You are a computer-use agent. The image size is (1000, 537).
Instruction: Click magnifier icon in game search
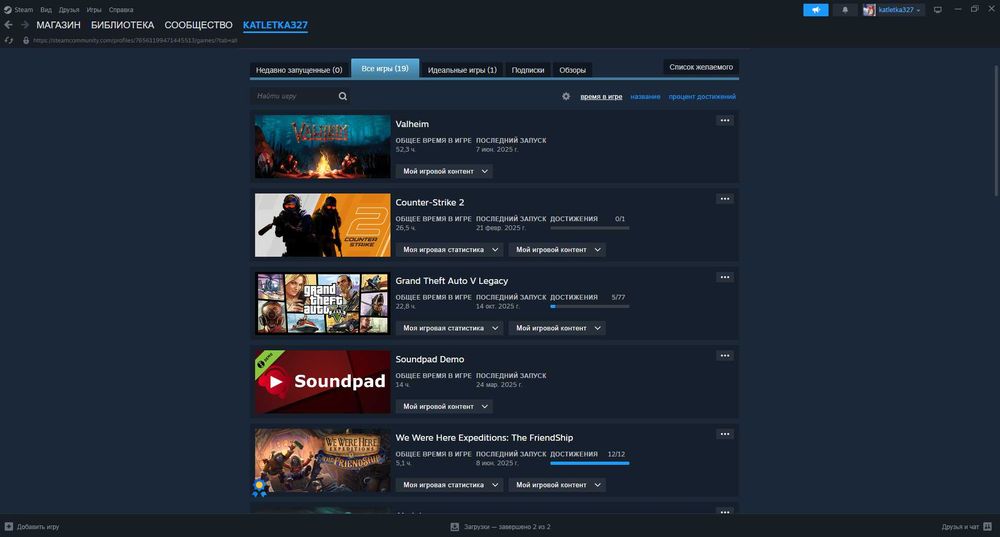click(342, 96)
